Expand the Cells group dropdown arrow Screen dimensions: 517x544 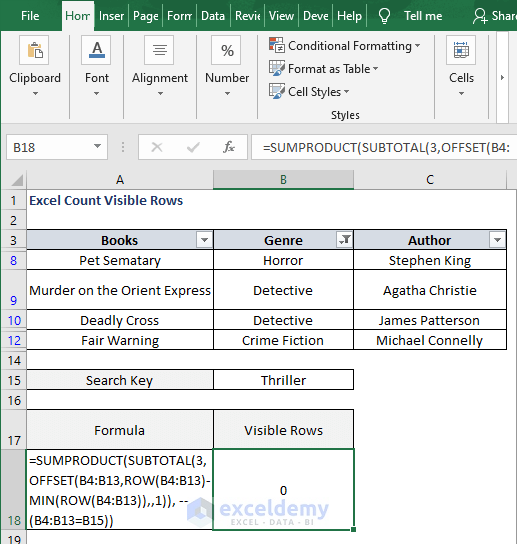point(461,93)
